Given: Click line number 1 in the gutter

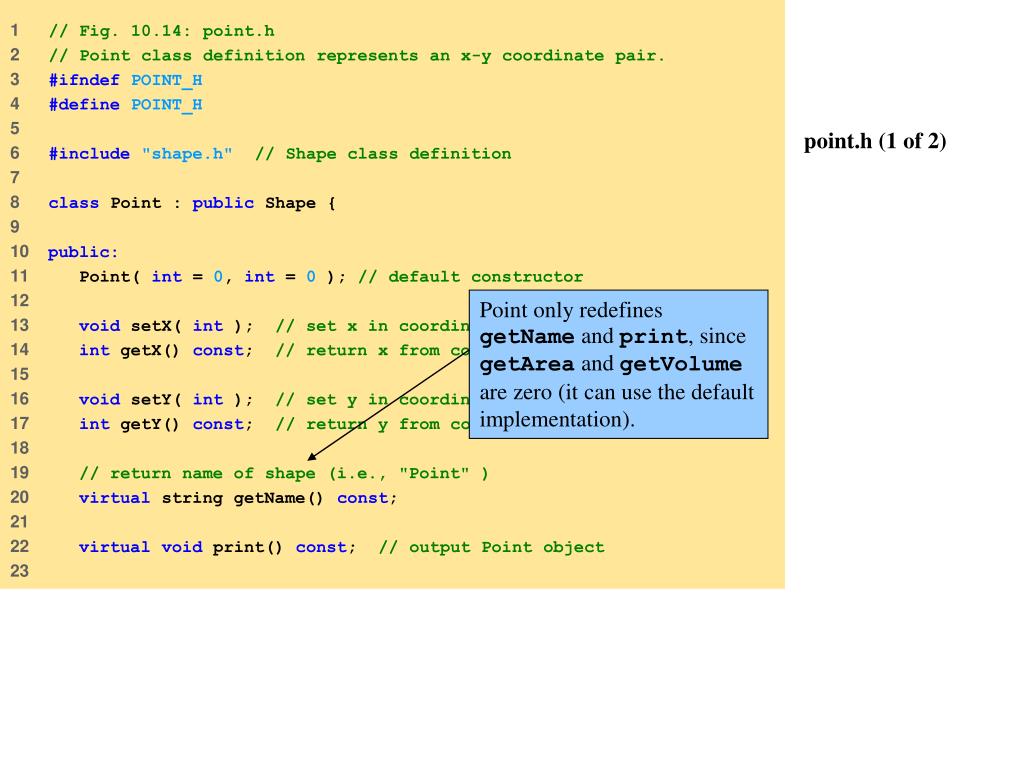Looking at the screenshot, I should 15,31.
